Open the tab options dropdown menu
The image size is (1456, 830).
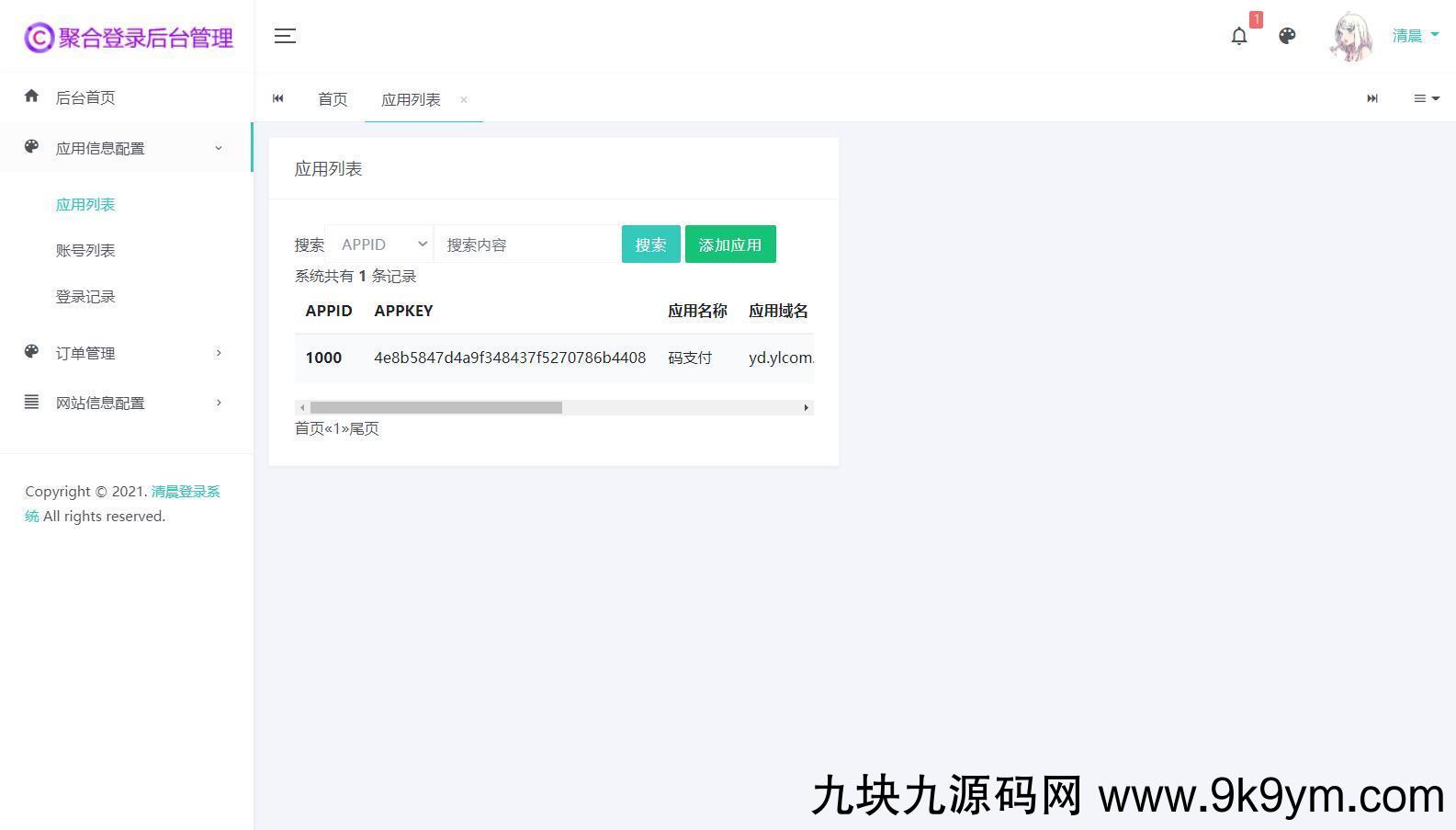click(x=1426, y=98)
